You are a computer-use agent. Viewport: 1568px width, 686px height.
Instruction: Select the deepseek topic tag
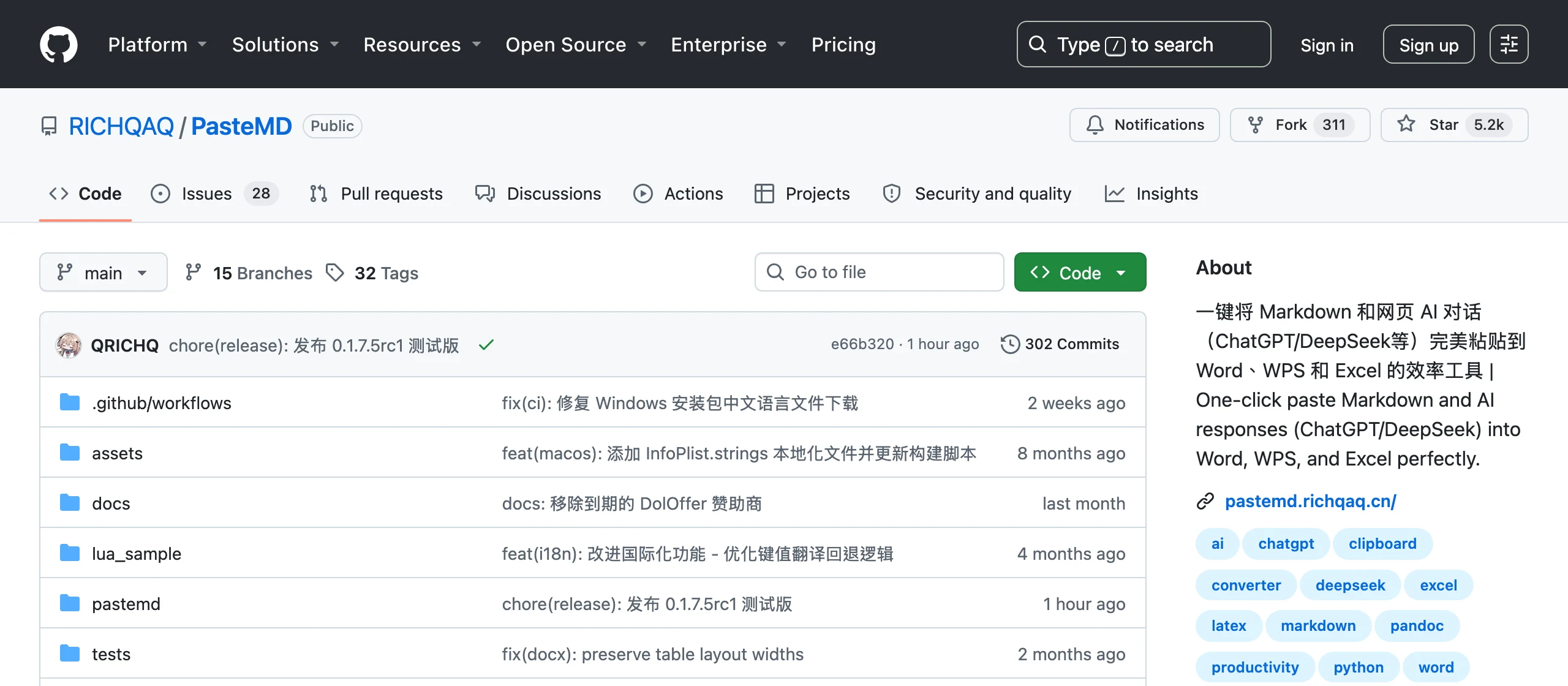pos(1350,585)
